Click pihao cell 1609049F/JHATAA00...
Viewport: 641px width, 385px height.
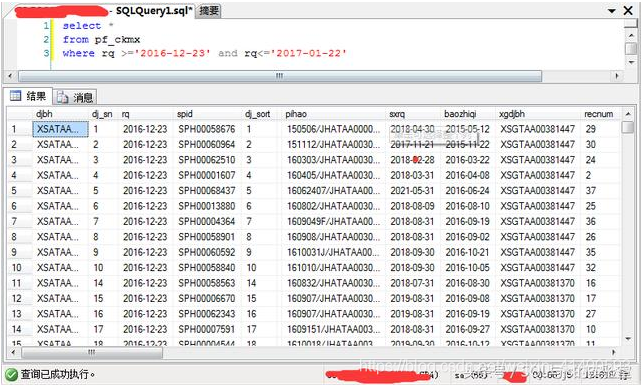click(x=333, y=222)
